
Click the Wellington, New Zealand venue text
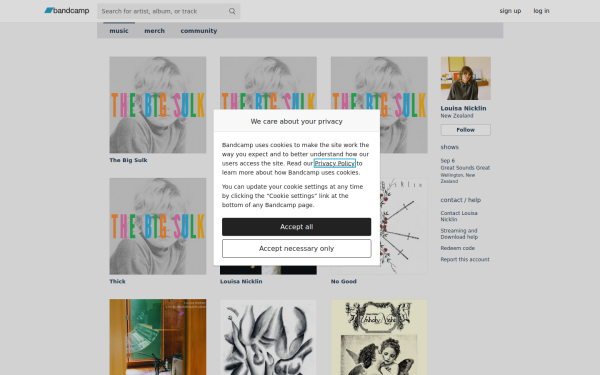[458, 178]
